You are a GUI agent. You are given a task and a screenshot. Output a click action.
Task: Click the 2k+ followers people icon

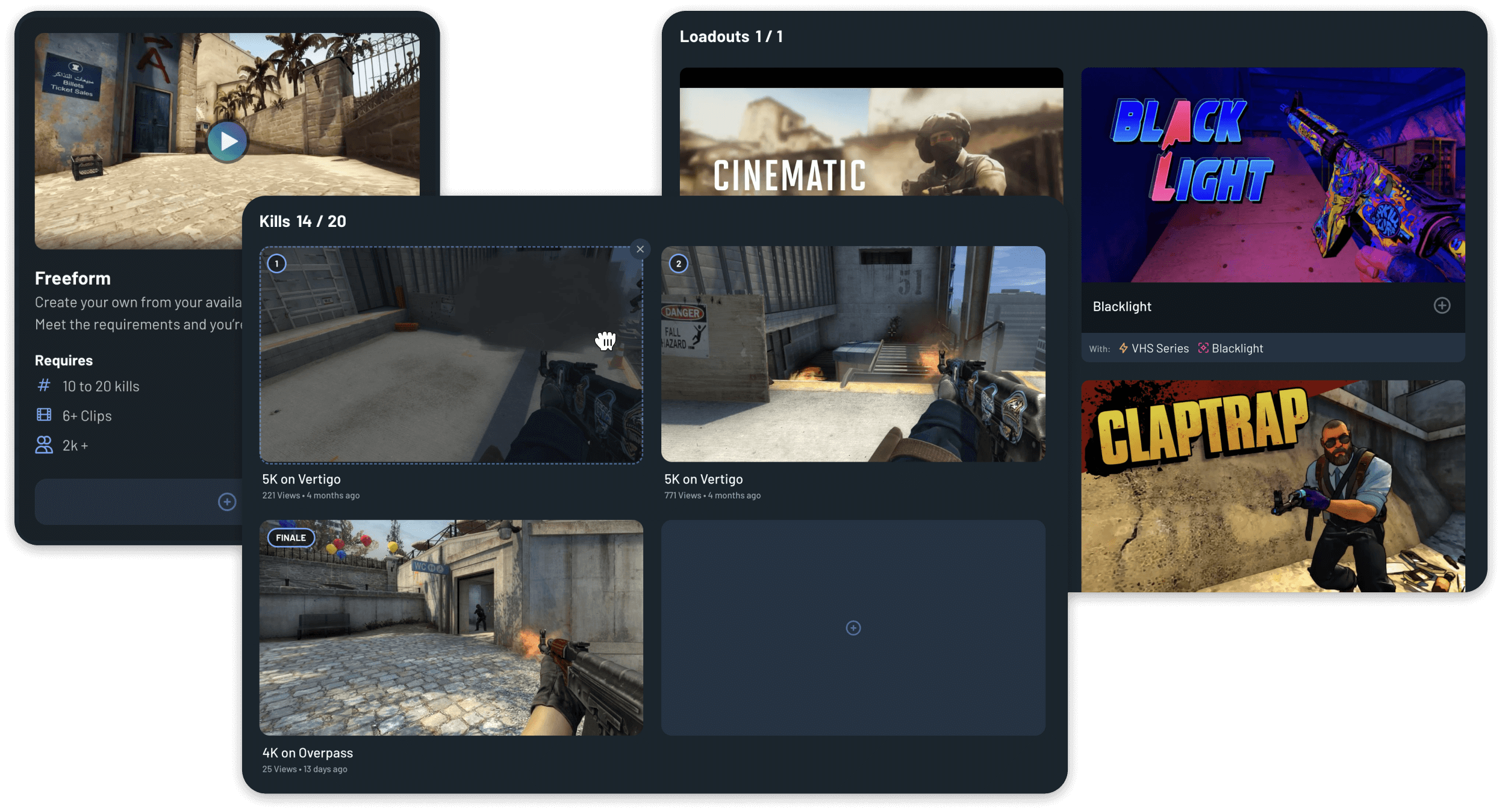pos(44,445)
